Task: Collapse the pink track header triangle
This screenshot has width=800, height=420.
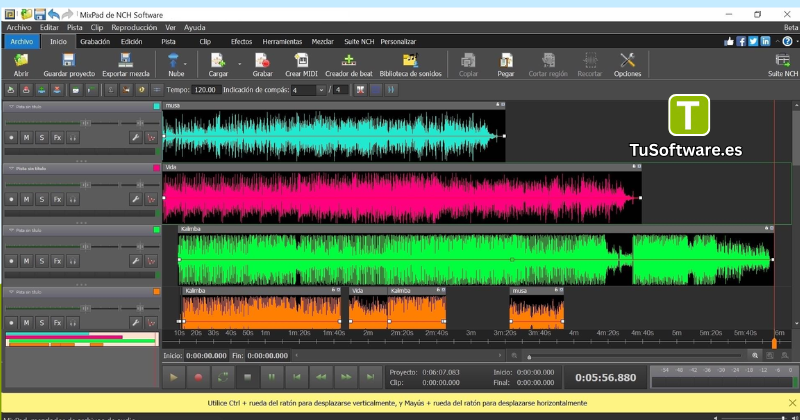Action: click(x=11, y=168)
